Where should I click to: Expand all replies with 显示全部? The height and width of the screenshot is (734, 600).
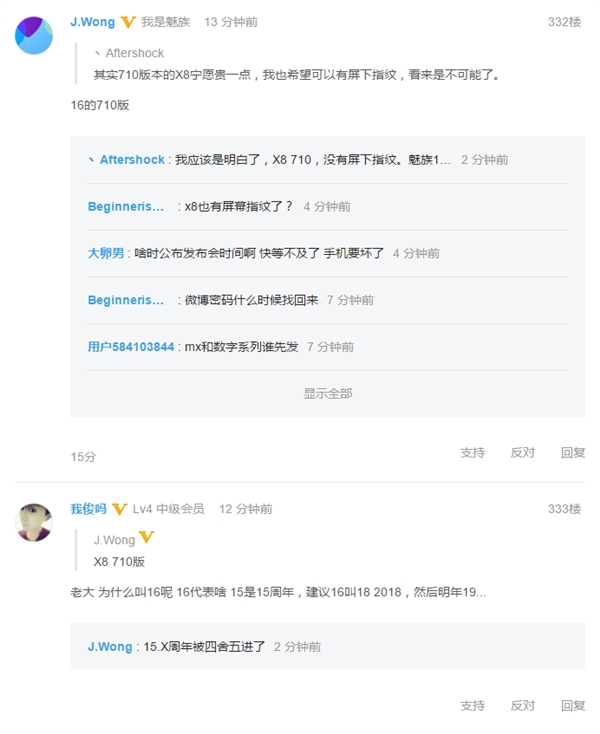pos(327,393)
